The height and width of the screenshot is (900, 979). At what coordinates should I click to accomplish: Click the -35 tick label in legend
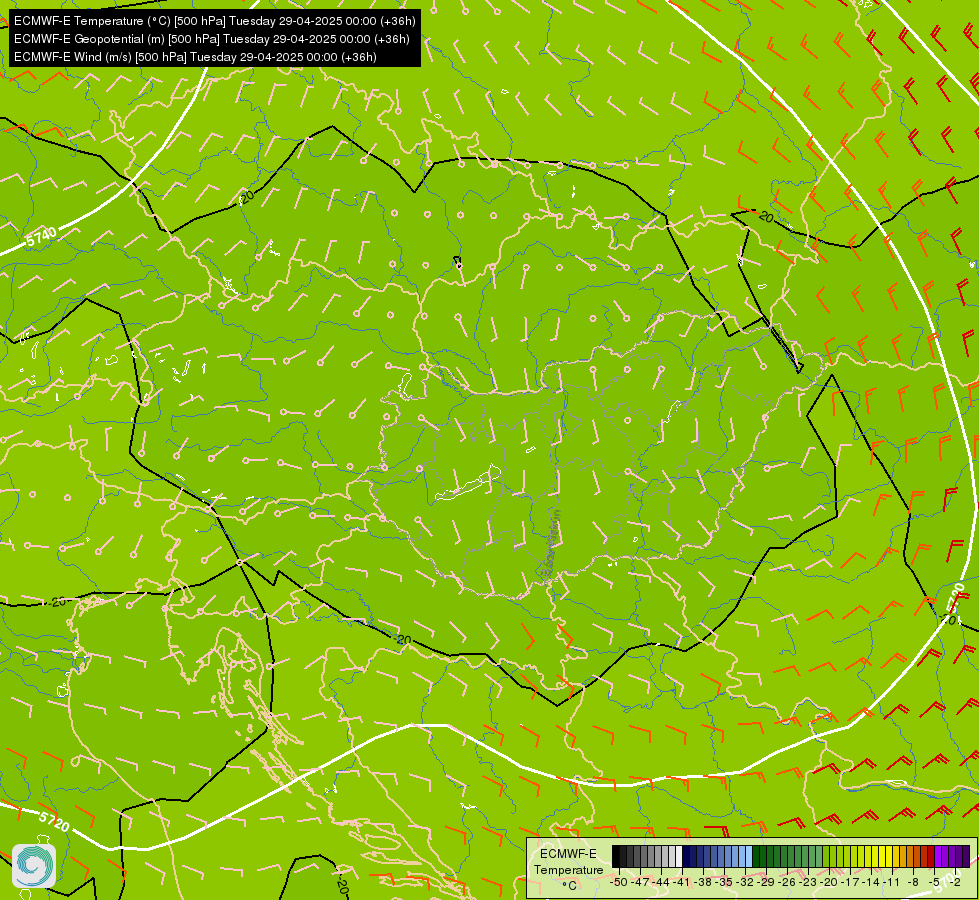pyautogui.click(x=724, y=883)
